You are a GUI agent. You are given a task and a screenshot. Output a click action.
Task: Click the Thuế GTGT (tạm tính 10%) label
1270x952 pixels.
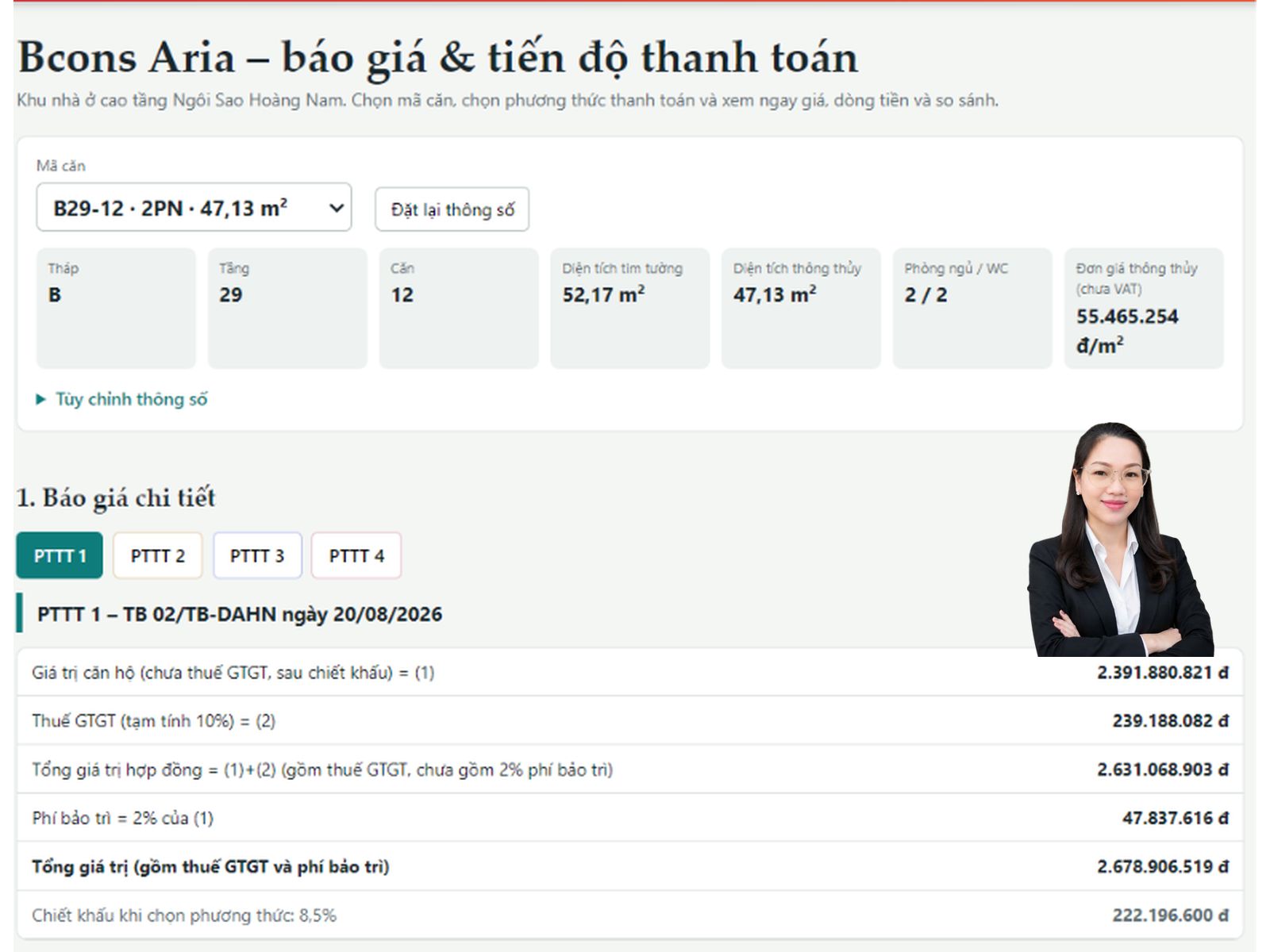pyautogui.click(x=153, y=721)
